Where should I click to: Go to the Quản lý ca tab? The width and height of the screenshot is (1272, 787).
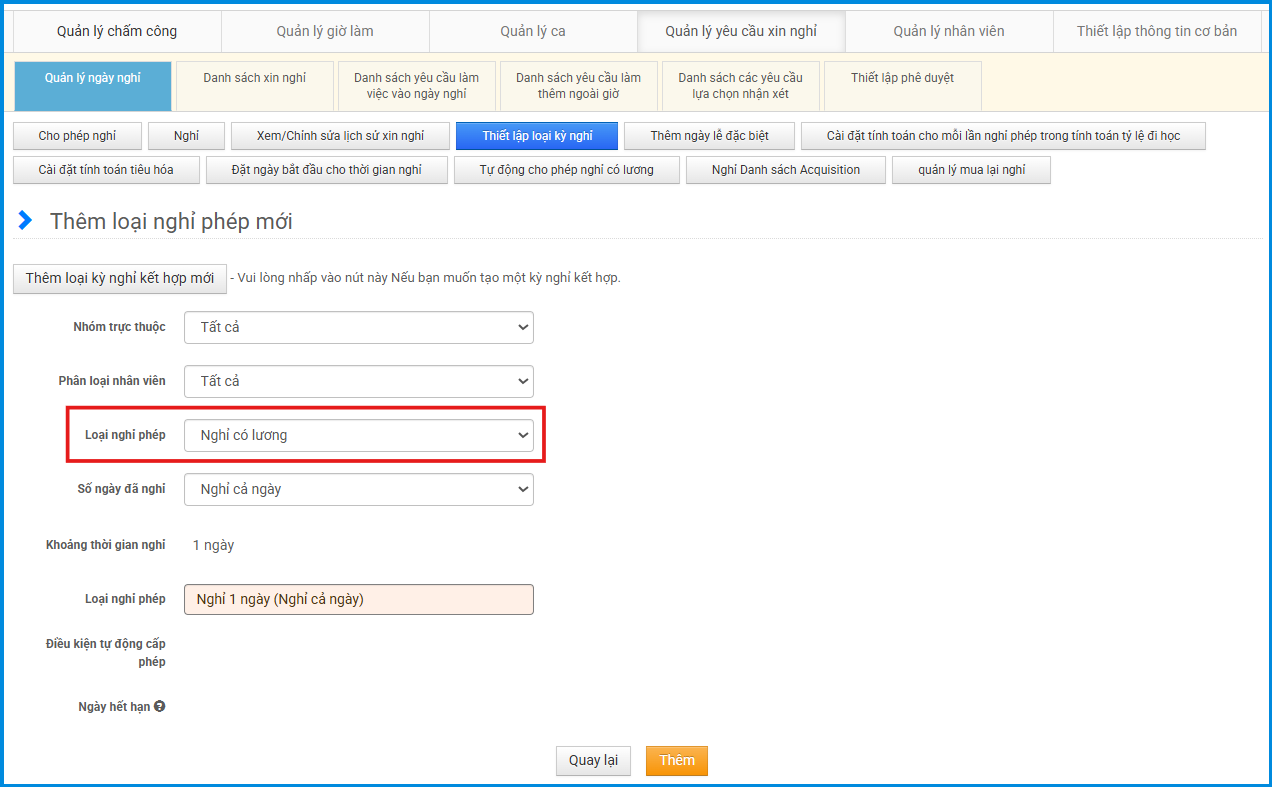pyautogui.click(x=533, y=31)
